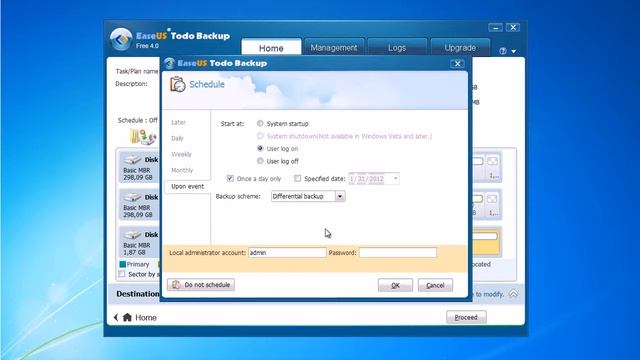Confirm the schedule with OK

395,285
